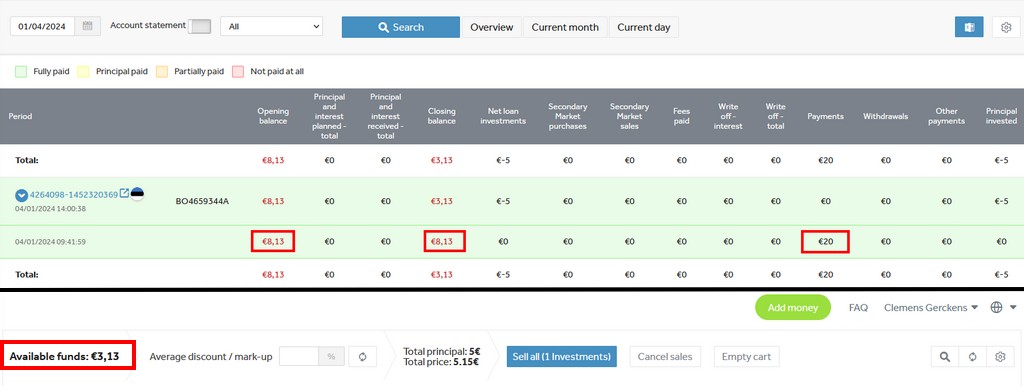The image size is (1024, 387).
Task: Switch to the Current month view
Action: 565,27
